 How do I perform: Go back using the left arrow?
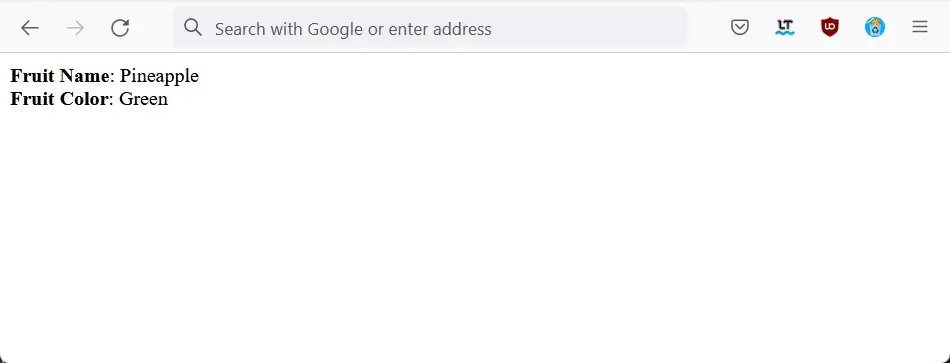(x=30, y=28)
